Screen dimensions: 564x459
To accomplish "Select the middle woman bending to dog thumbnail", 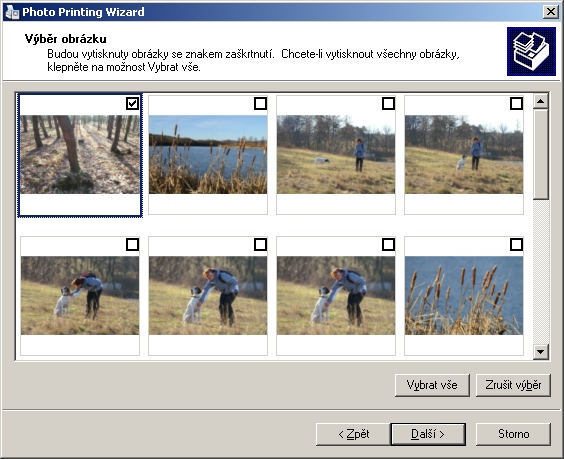I will point(208,296).
